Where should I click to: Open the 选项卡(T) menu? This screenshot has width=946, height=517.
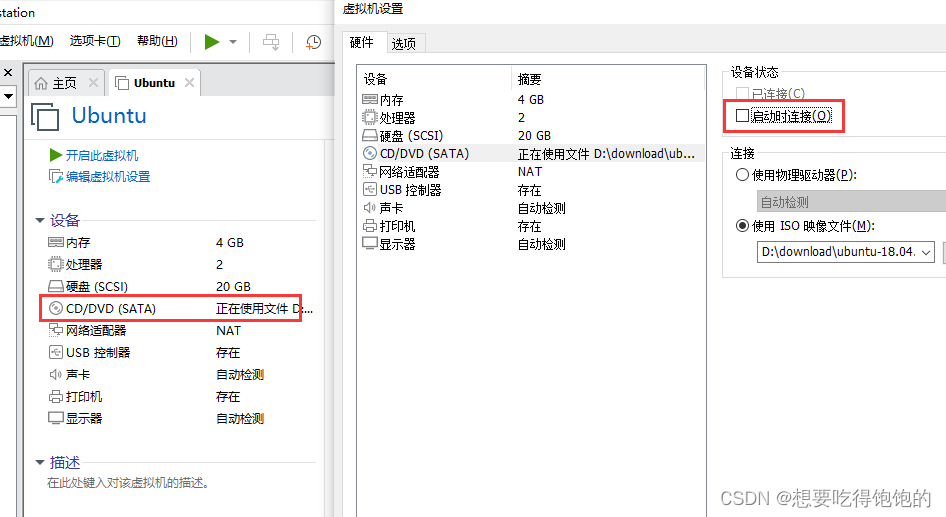pyautogui.click(x=95, y=40)
